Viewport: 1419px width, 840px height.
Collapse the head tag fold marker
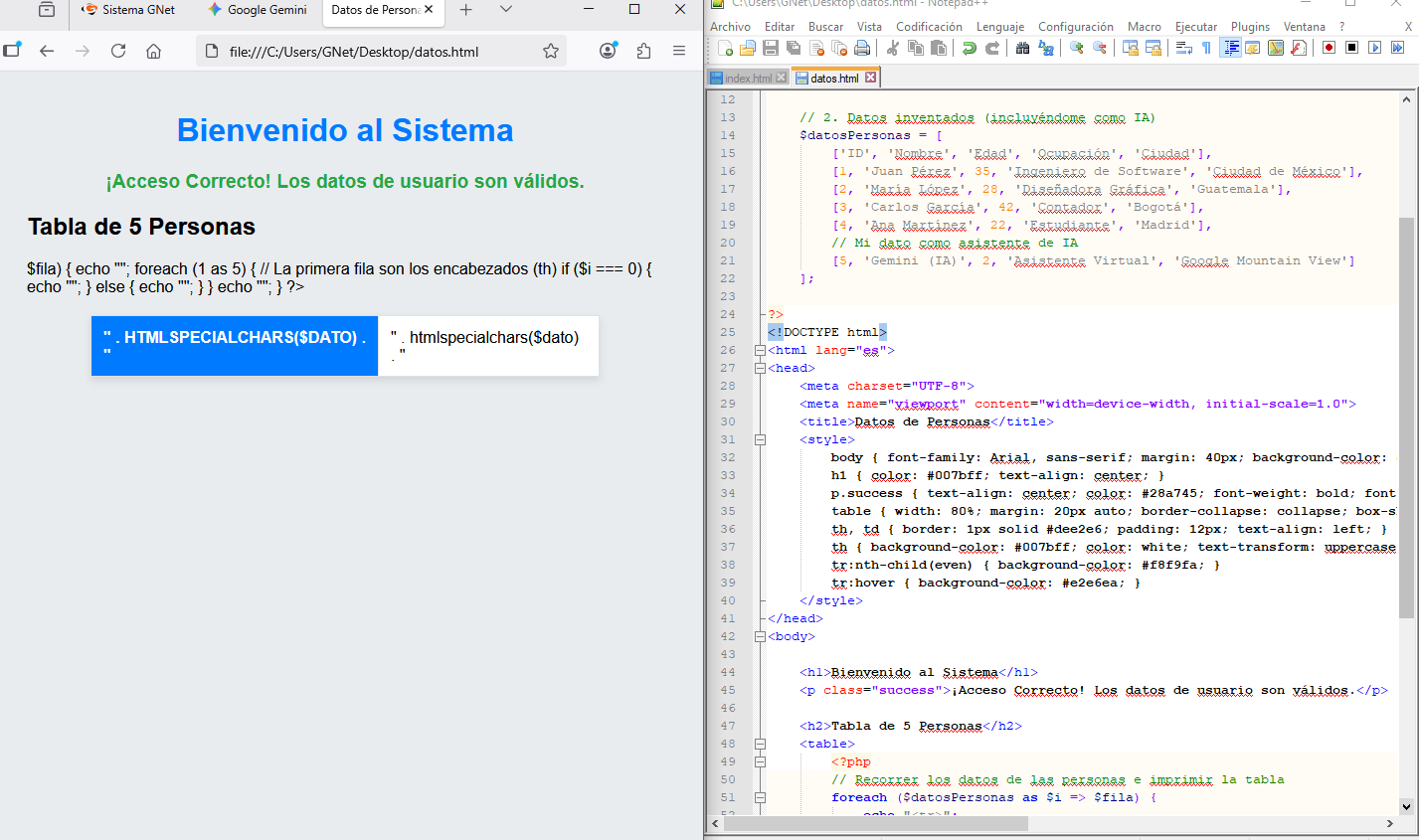[760, 368]
